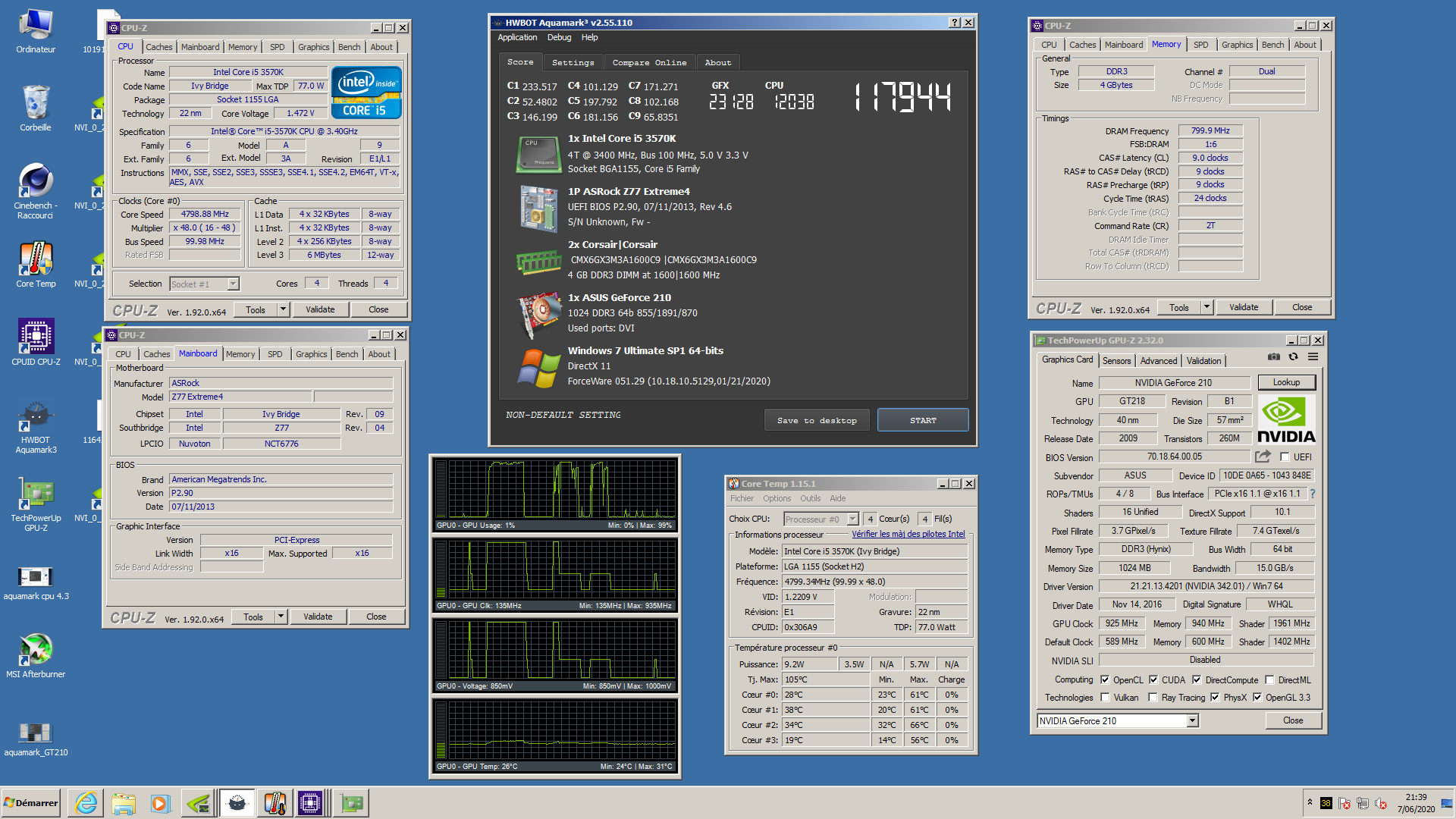Image resolution: width=1456 pixels, height=819 pixels.
Task: Open Processeur #0 dropdown in Core Temp
Action: click(821, 519)
